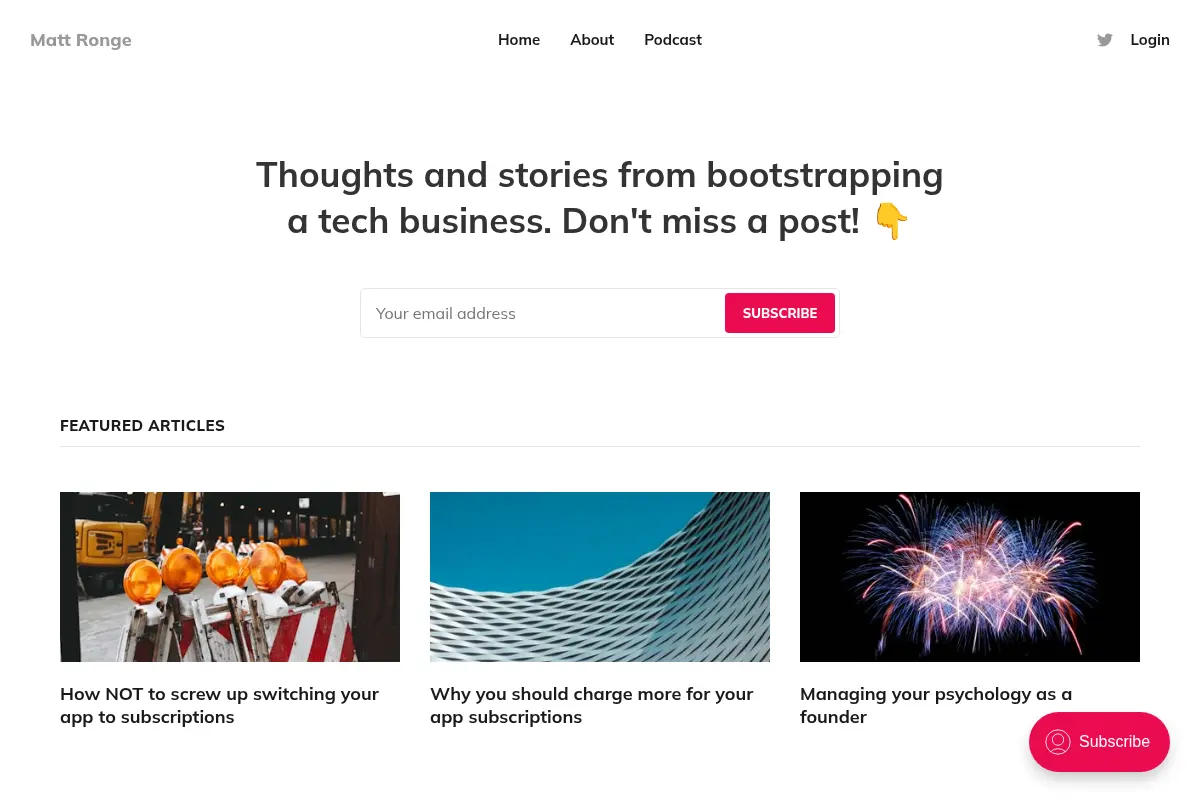Read How NOT to screw up switching article
Screen dimensions: 1200x800
tap(219, 705)
